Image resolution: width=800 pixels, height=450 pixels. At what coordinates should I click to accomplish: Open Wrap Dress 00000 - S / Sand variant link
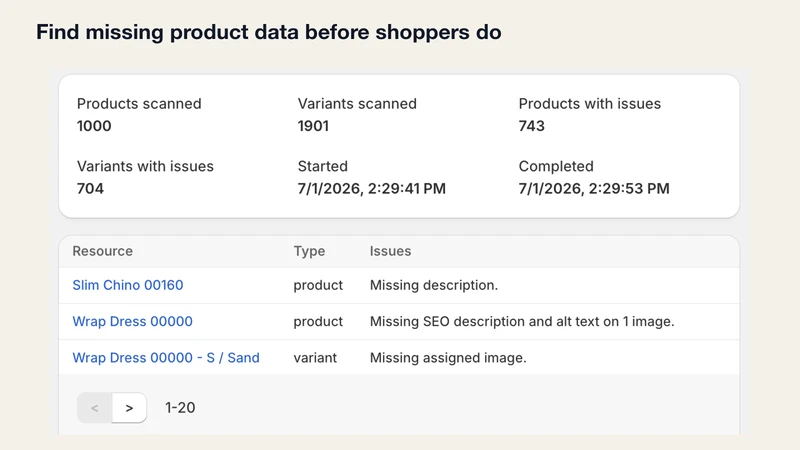tap(166, 358)
